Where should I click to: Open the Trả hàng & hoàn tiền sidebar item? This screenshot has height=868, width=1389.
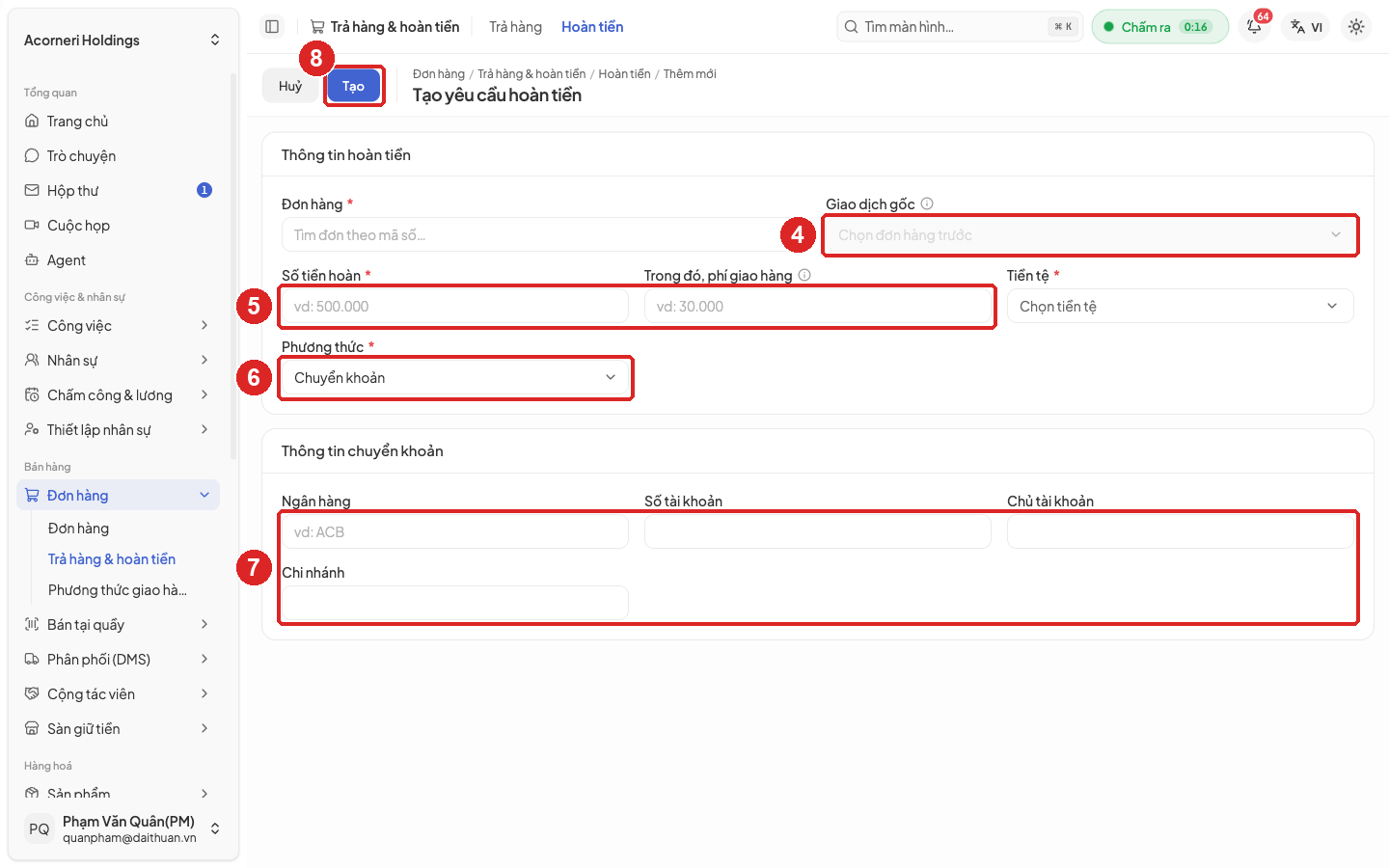pyautogui.click(x=112, y=559)
